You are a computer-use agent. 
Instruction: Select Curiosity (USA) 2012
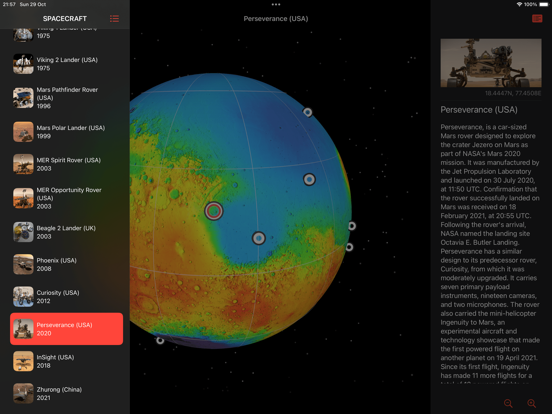pos(67,296)
